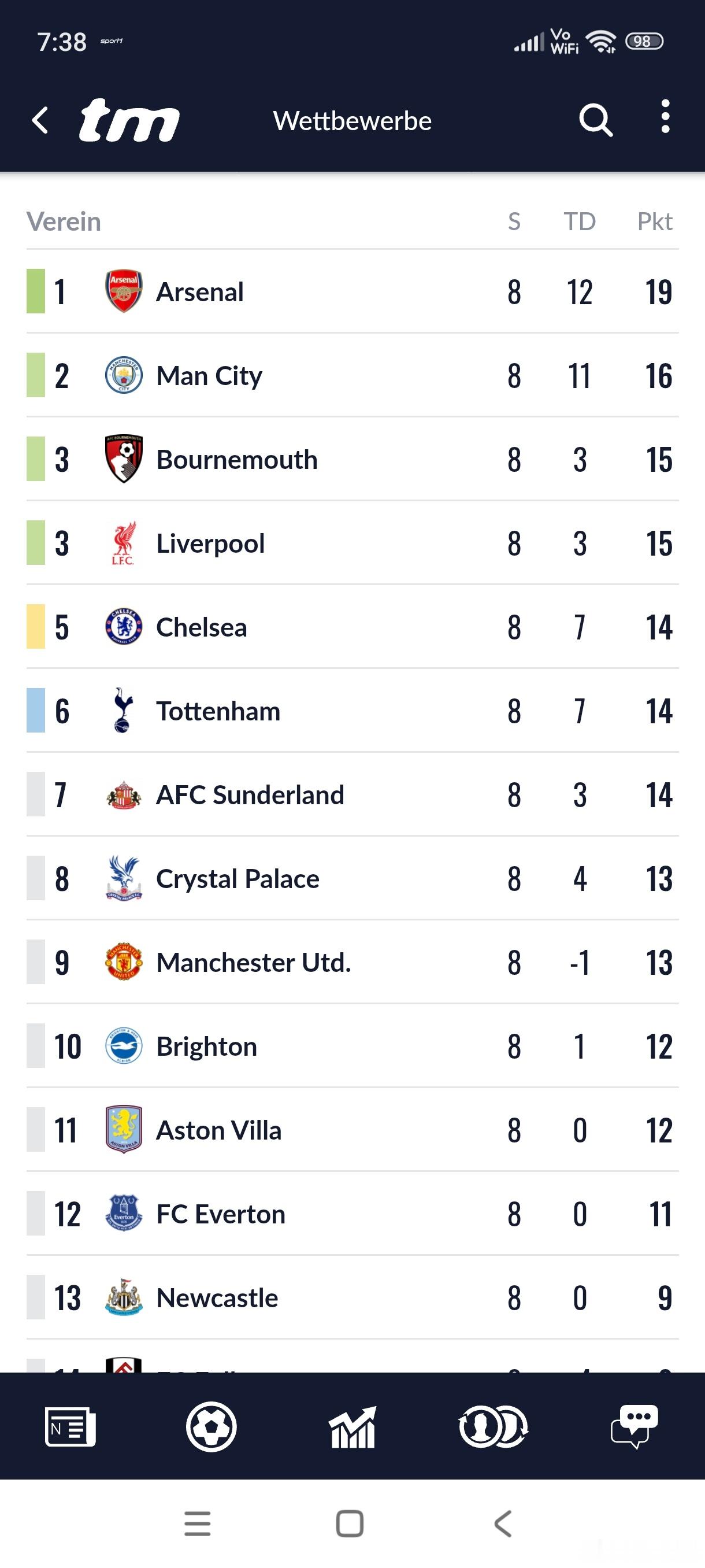Tap the Liverpool crest
The width and height of the screenshot is (705, 1568).
point(124,543)
